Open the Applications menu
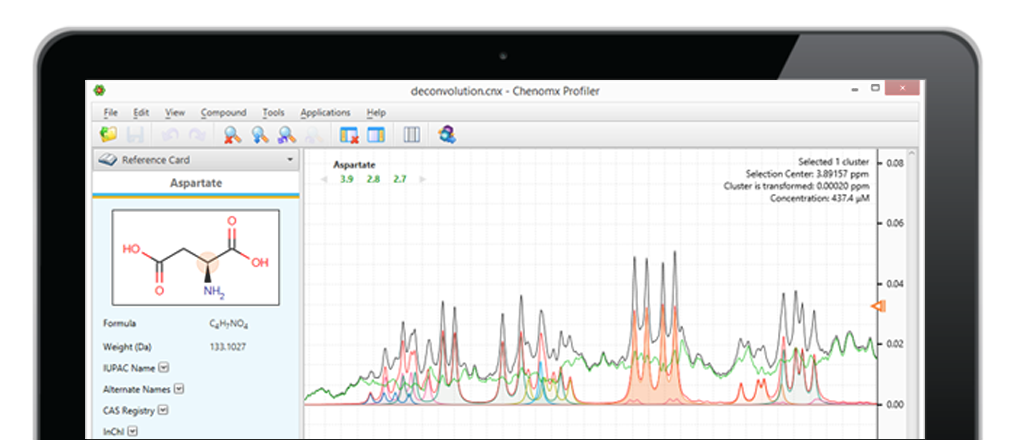This screenshot has height=440, width=1016. 325,112
